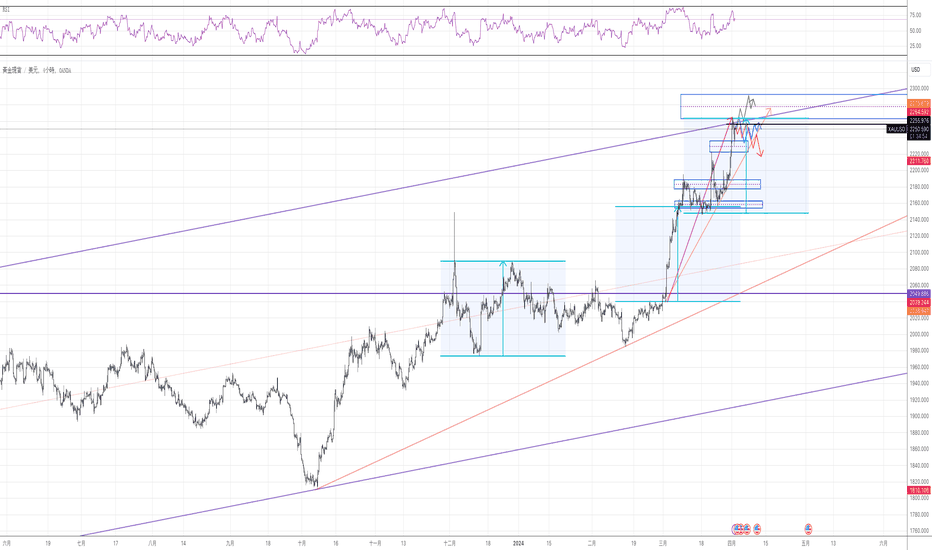Select the USD currency label on price axis
This screenshot has width=932, height=550.
tap(914, 69)
